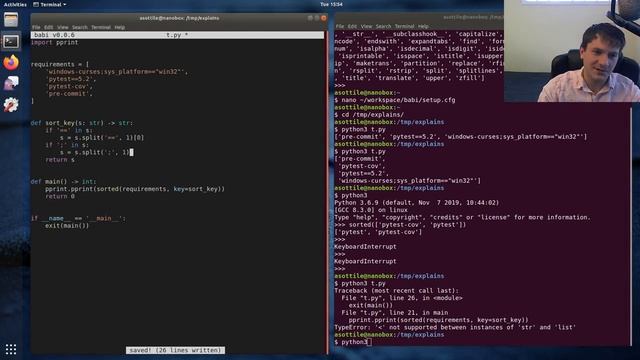Click the 'Type "help", "copyright"' info line

click(462, 218)
